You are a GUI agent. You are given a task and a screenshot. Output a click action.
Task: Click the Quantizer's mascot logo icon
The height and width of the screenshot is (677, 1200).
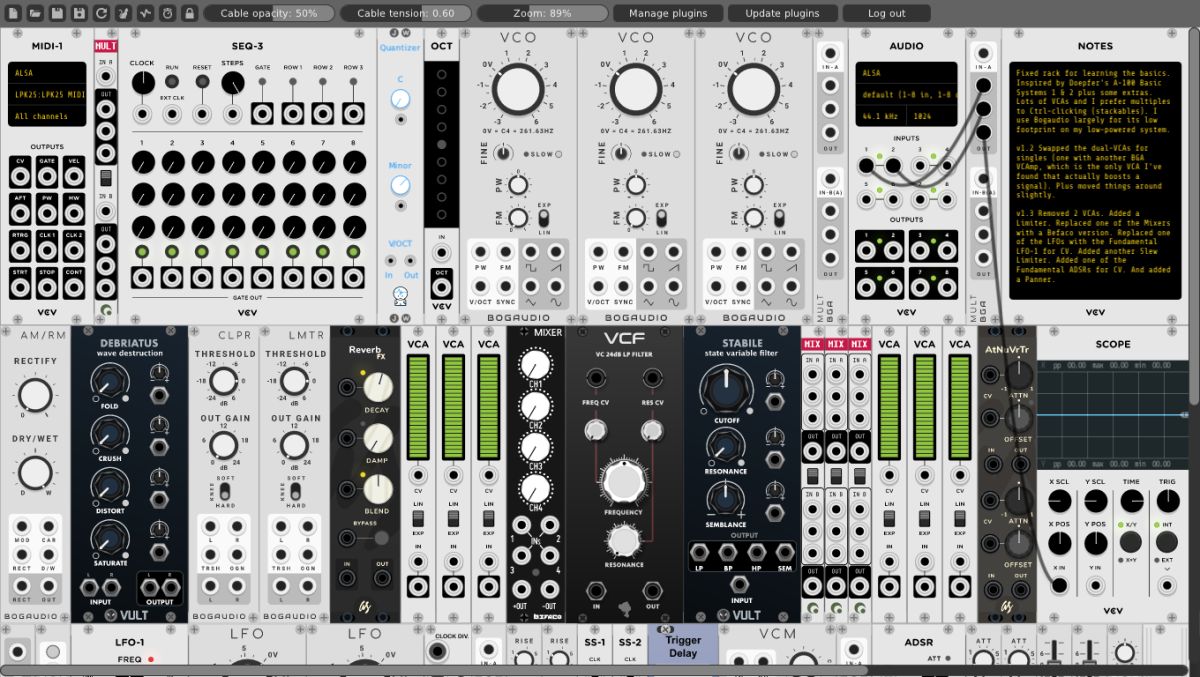point(401,295)
